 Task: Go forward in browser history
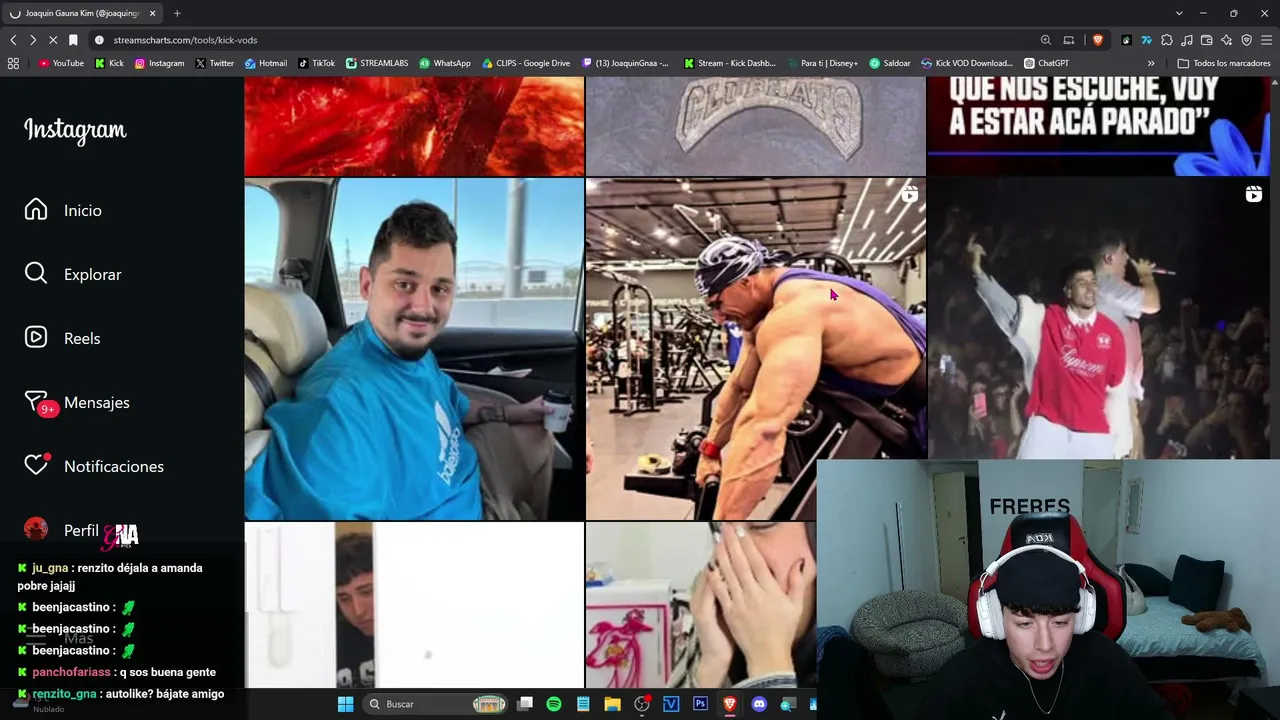click(33, 40)
